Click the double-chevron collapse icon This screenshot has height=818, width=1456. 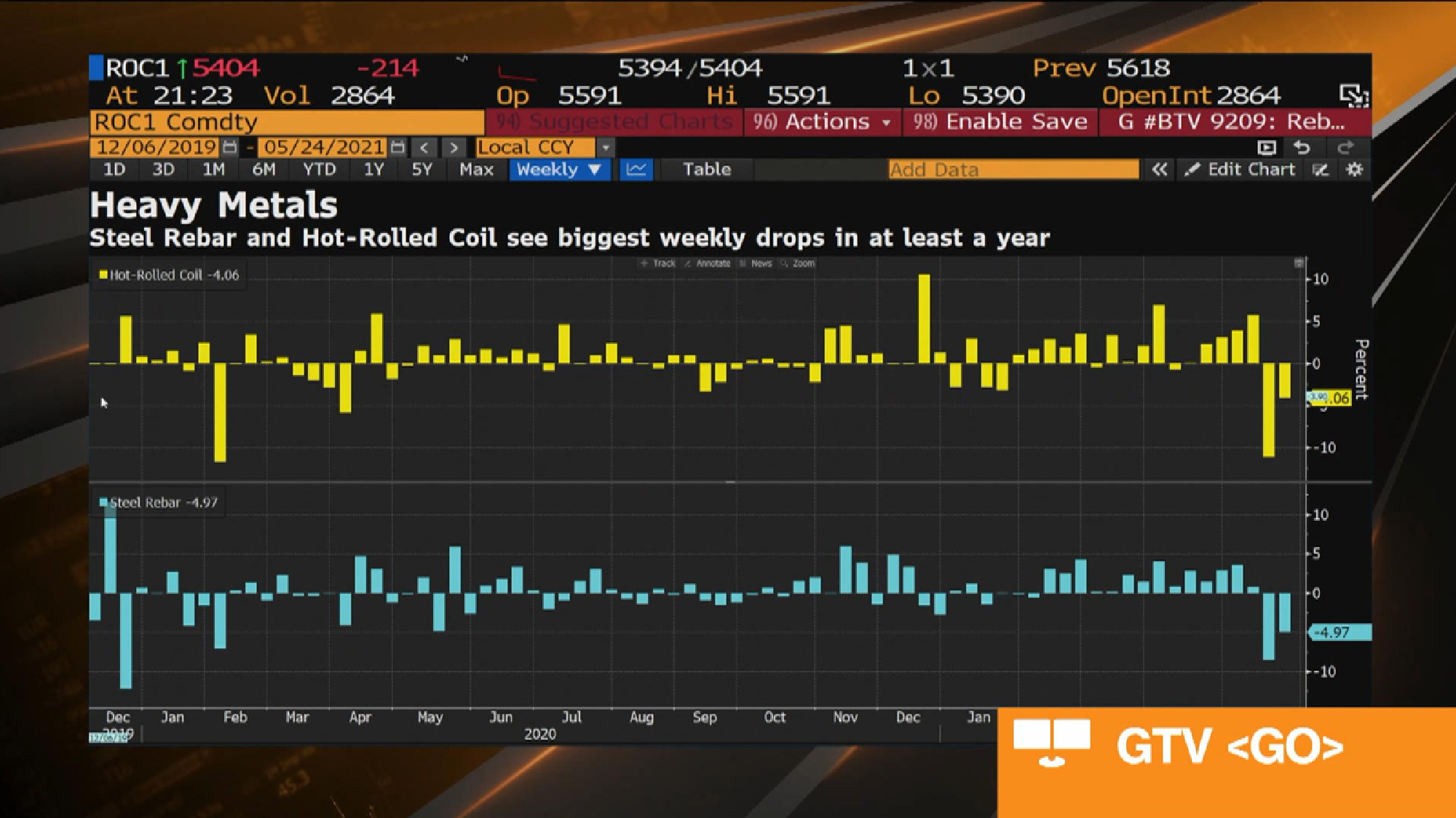(x=1160, y=170)
